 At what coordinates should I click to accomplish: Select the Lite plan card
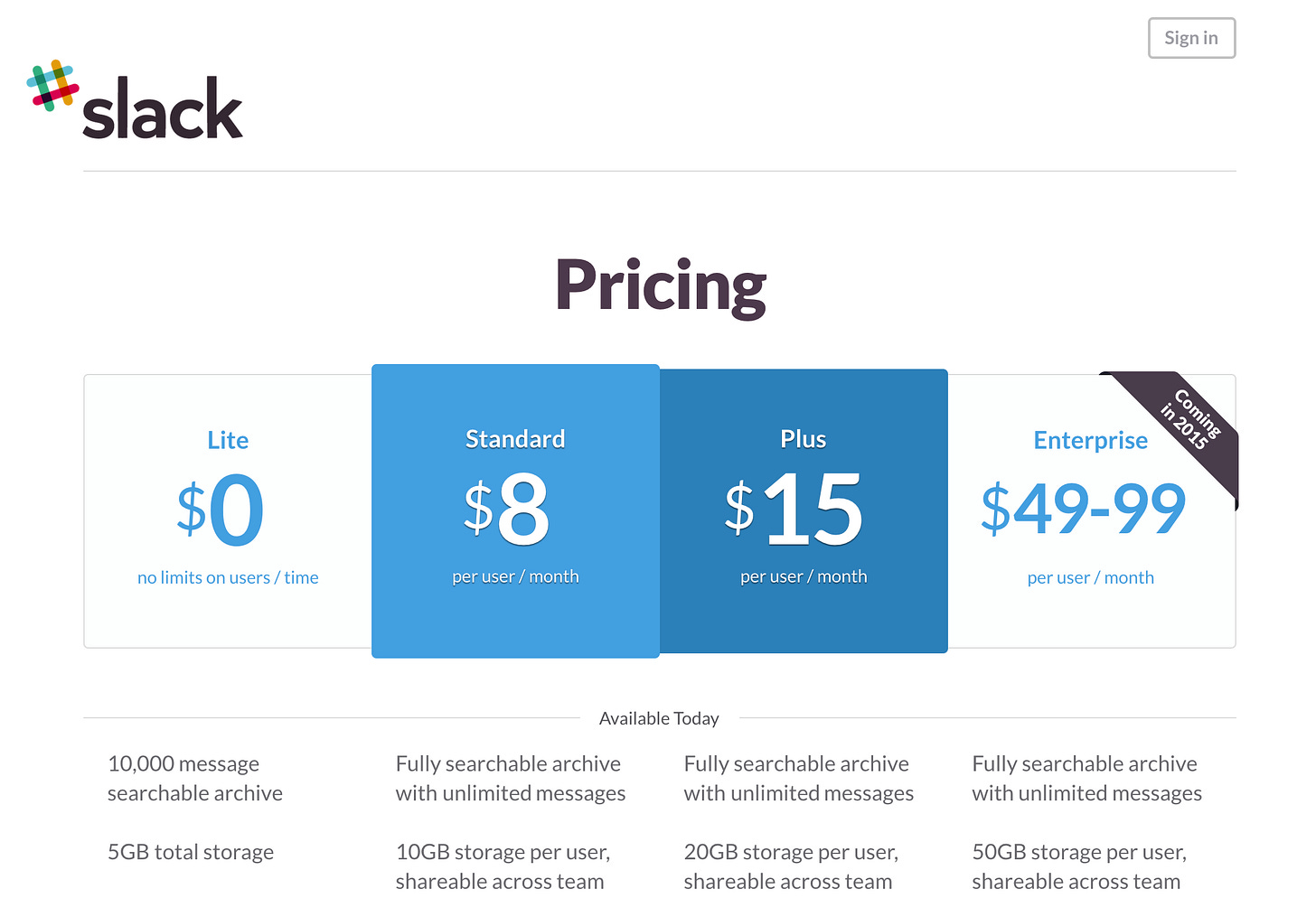click(x=228, y=511)
